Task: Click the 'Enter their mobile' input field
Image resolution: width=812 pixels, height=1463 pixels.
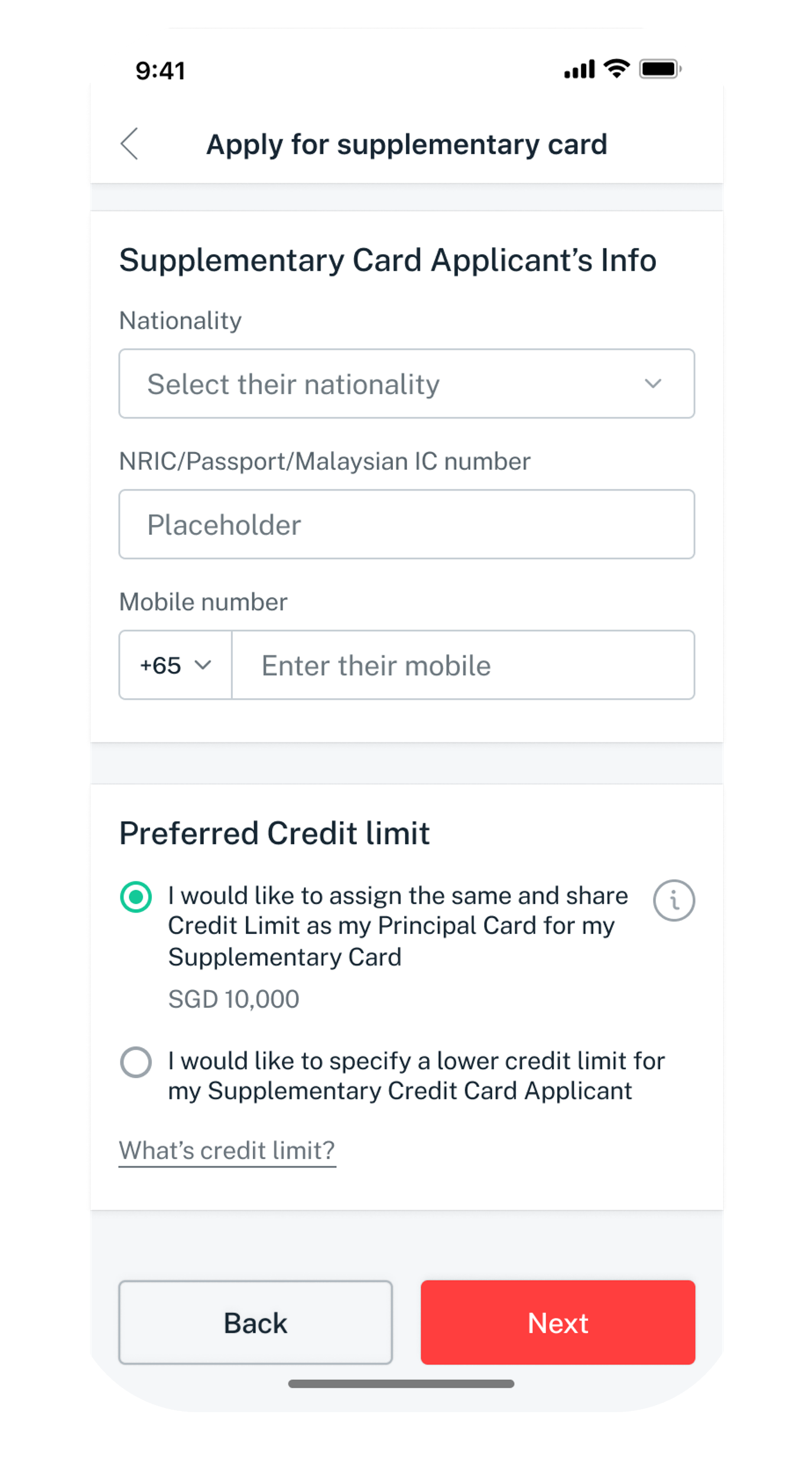Action: click(462, 665)
